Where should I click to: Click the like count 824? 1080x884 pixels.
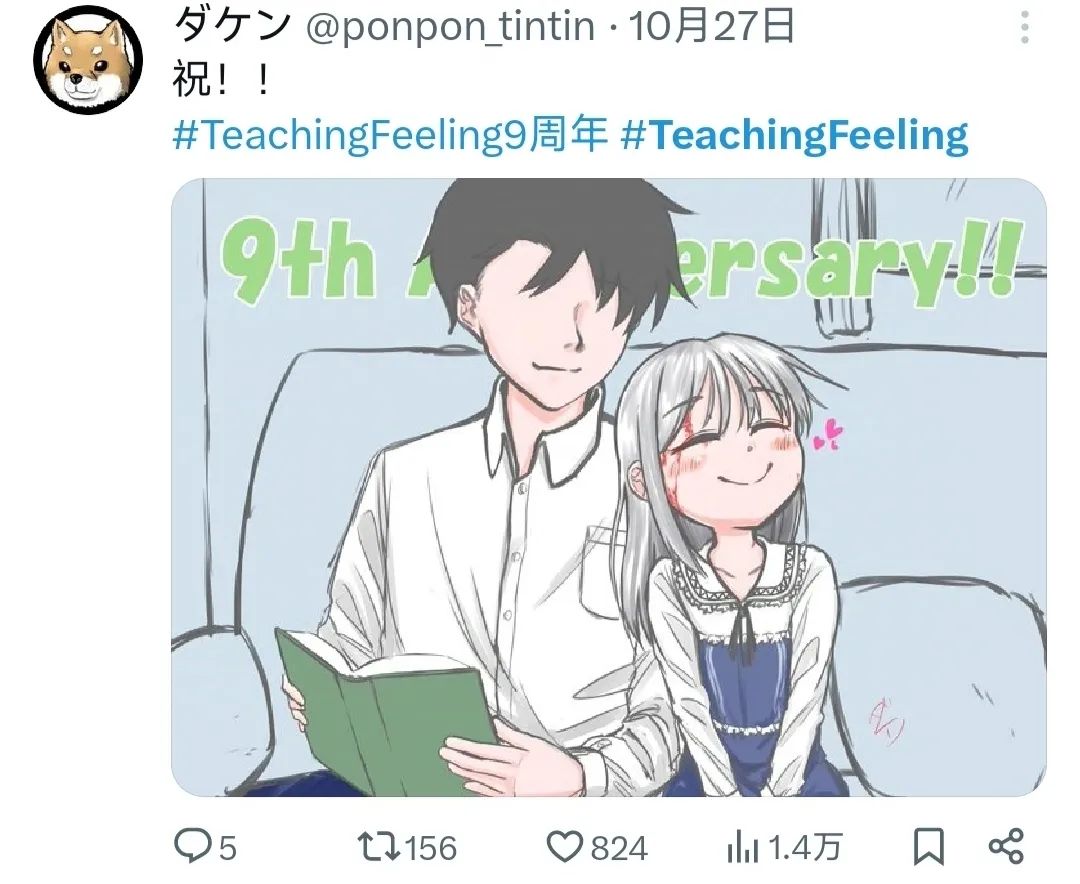point(619,848)
